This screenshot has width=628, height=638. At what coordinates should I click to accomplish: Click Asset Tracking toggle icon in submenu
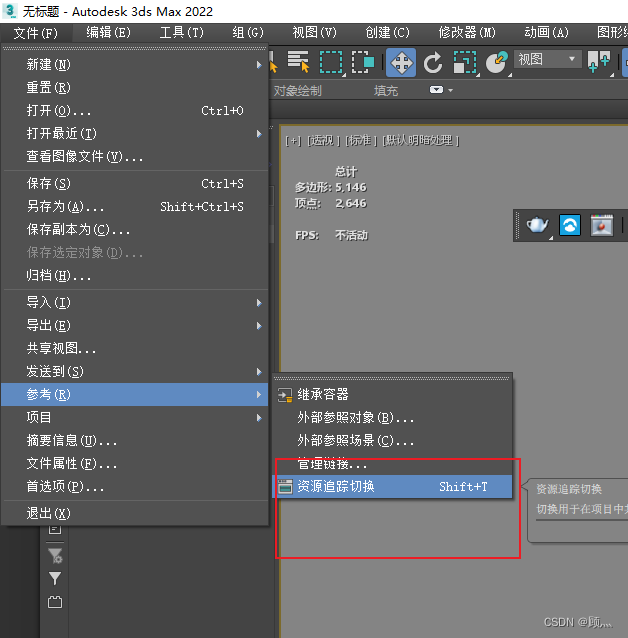click(285, 487)
